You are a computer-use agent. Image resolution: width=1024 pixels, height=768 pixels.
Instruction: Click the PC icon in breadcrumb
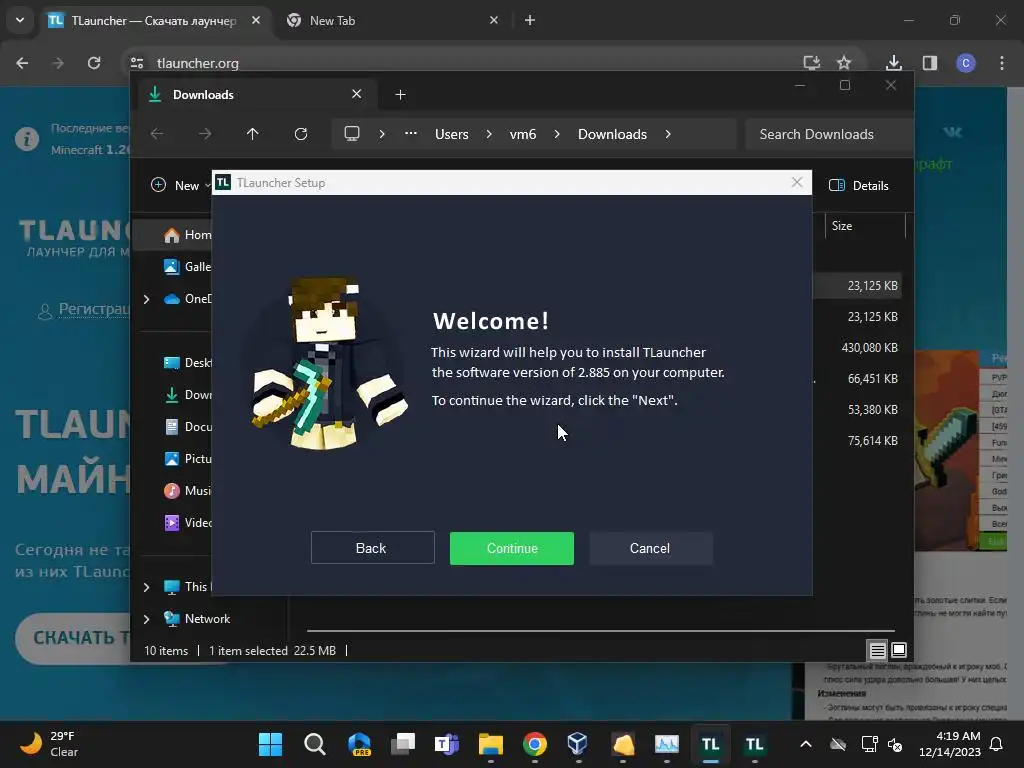coord(352,134)
